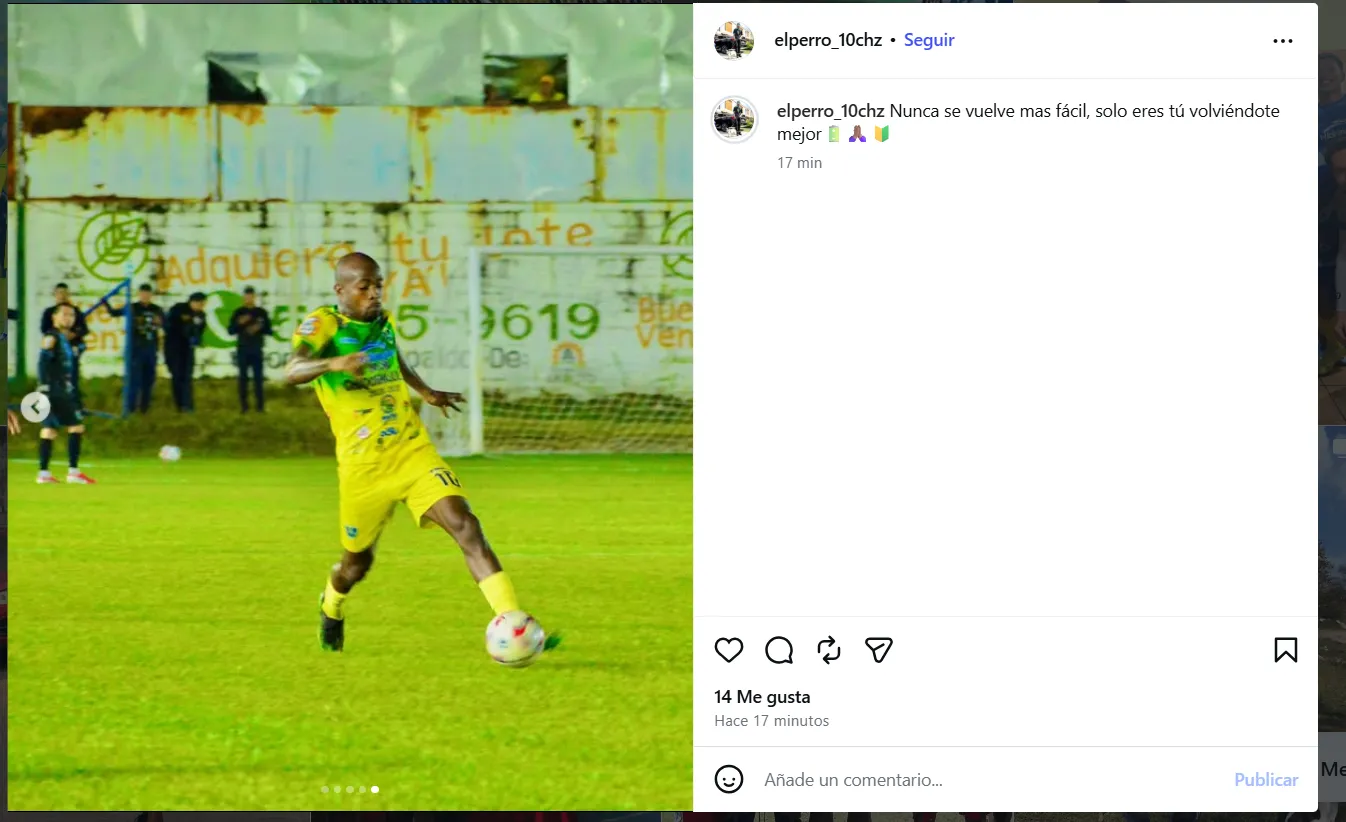This screenshot has height=822, width=1346.
Task: Focus the Añade un comentario field
Action: coord(990,779)
